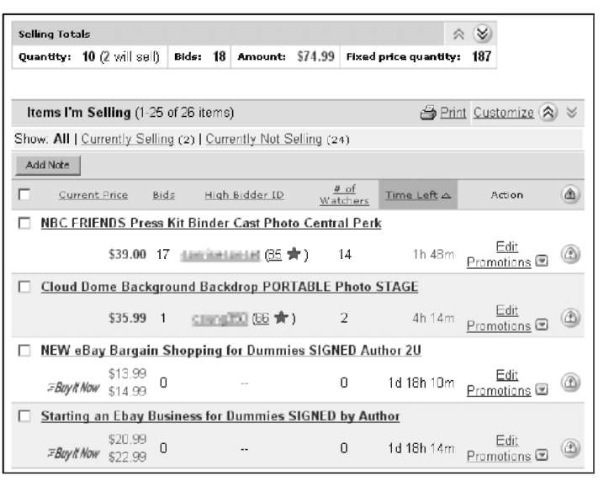The height and width of the screenshot is (480, 603).
Task: Filter to Currently Selling items
Action: (x=127, y=139)
